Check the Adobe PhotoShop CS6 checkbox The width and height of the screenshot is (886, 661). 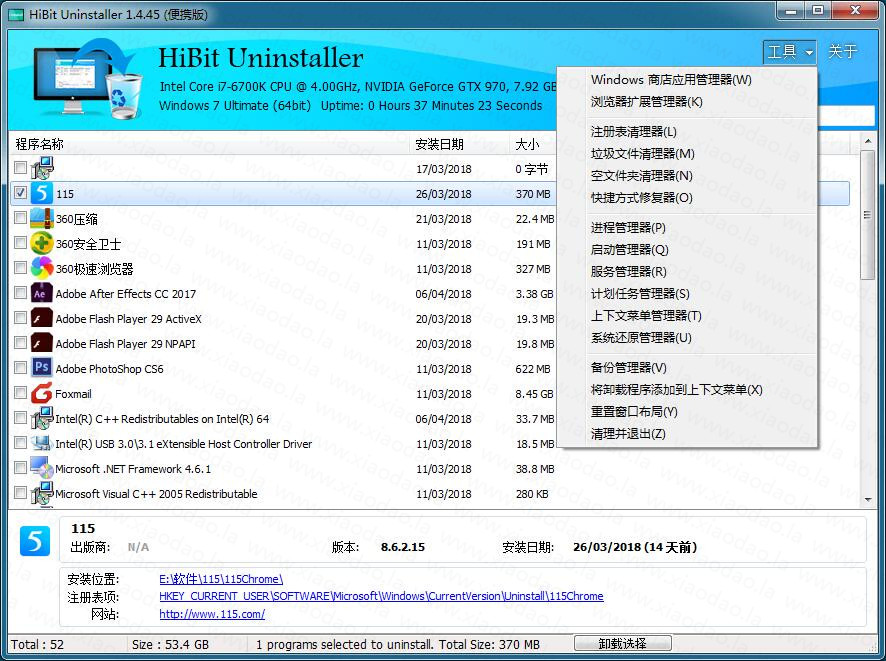coord(20,367)
